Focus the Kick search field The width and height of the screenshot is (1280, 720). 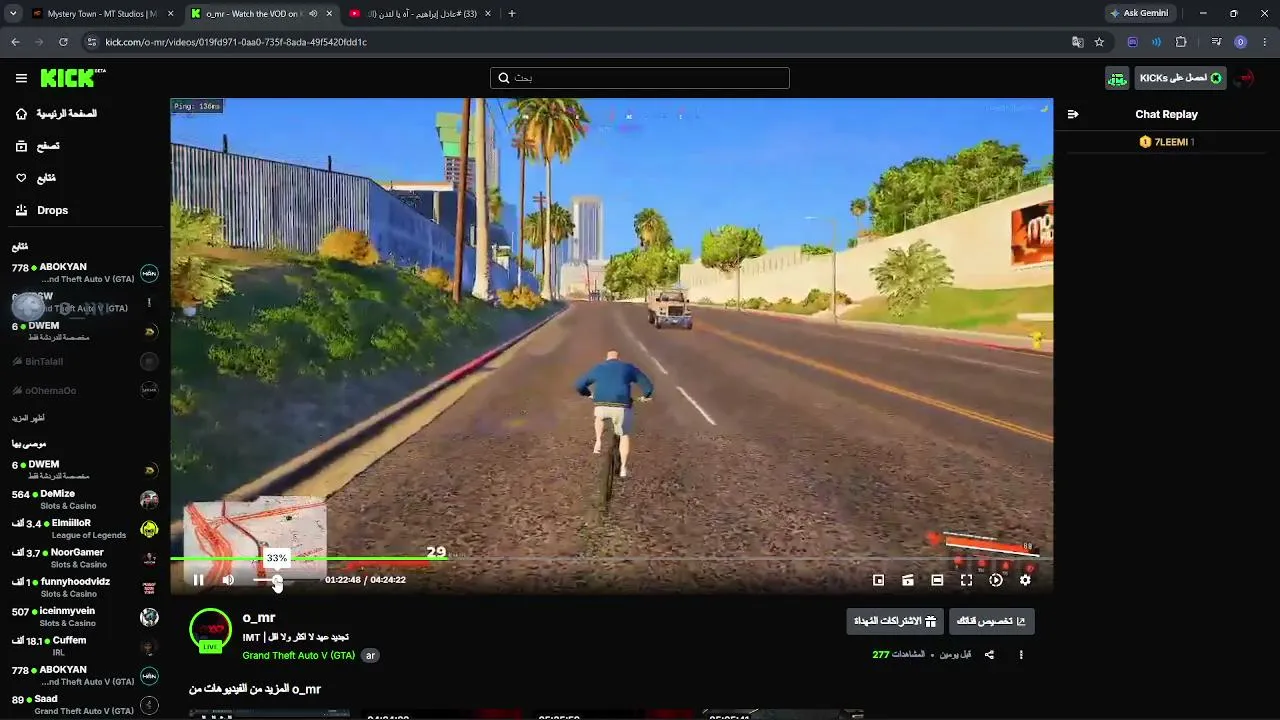click(x=640, y=78)
